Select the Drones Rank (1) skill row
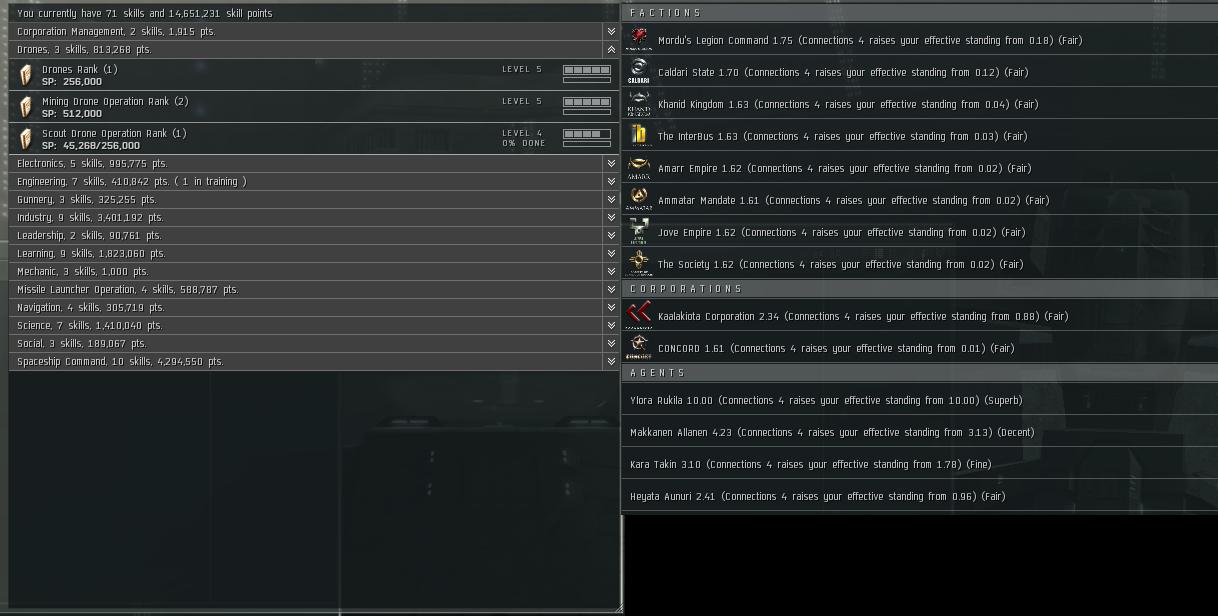Image resolution: width=1218 pixels, height=616 pixels. 315,75
